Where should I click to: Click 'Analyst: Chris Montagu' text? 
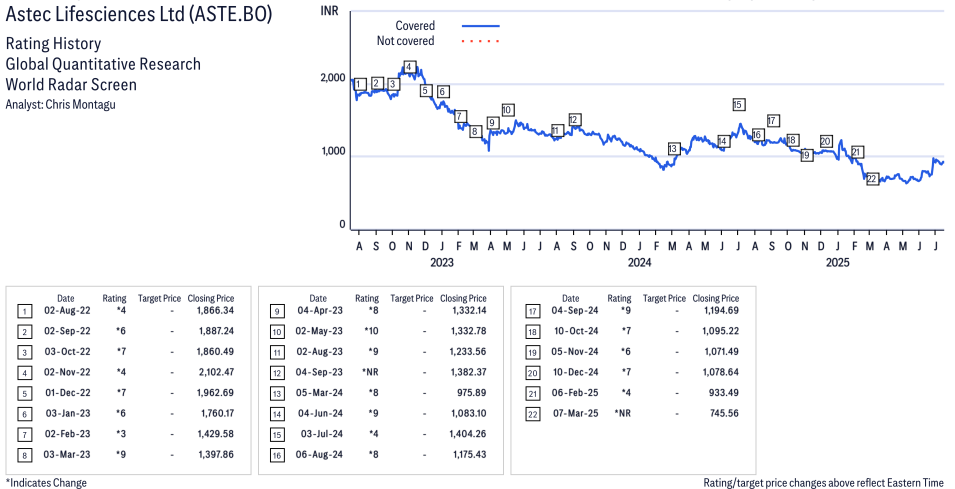[60, 104]
